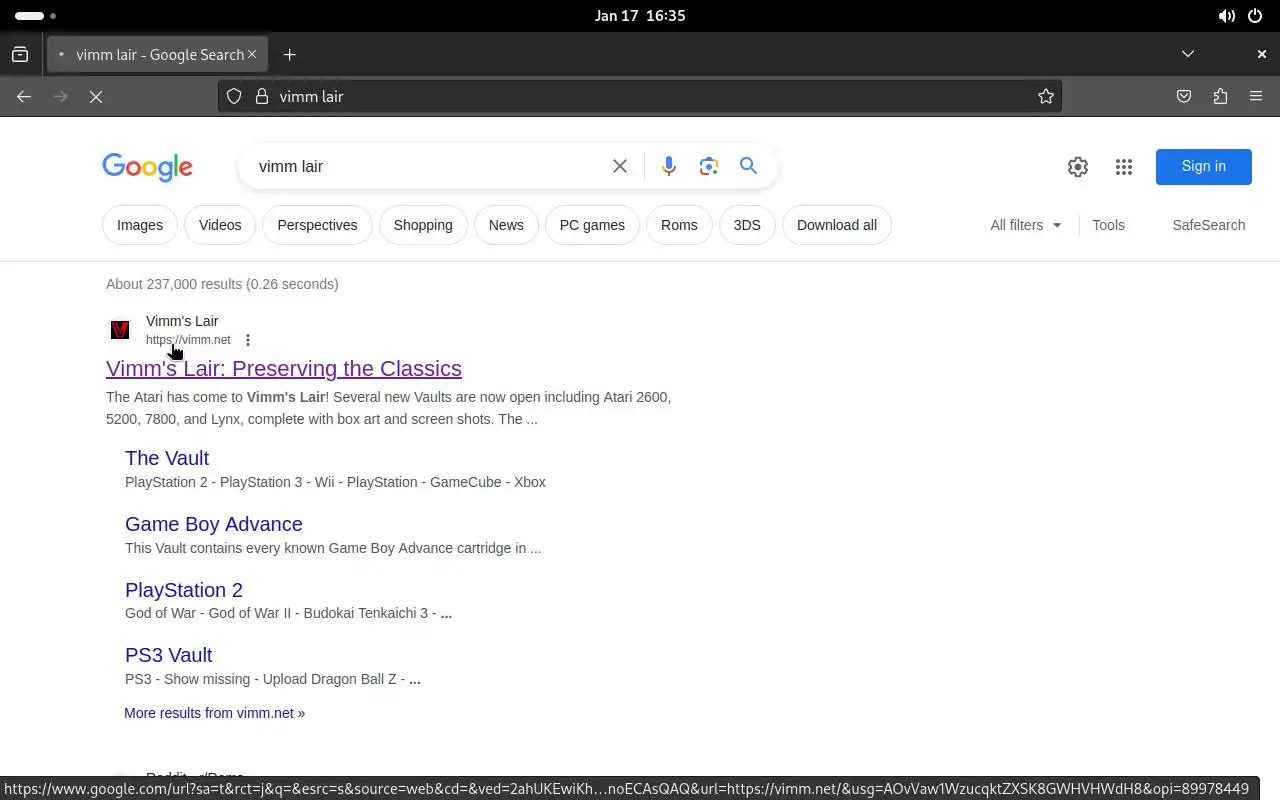This screenshot has height=800, width=1280.
Task: Click the Activities pill in top bar
Action: [x=29, y=16]
